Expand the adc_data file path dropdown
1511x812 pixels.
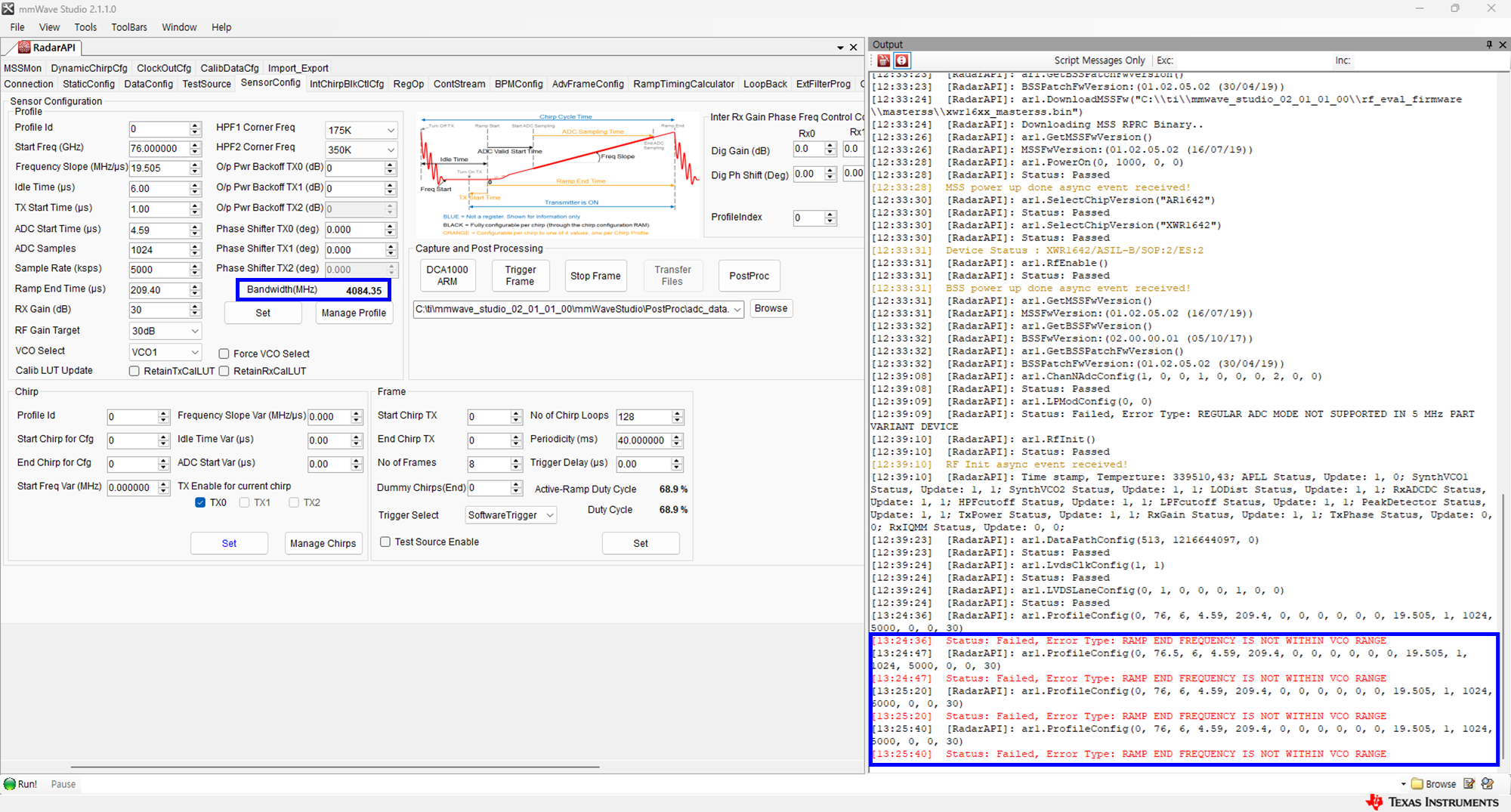coord(737,309)
